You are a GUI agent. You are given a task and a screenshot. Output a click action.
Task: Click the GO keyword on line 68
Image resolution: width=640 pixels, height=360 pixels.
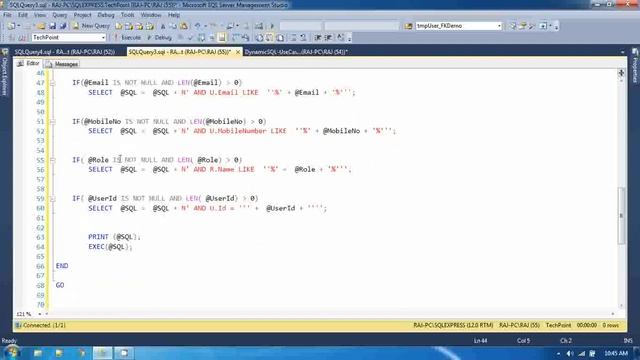click(x=60, y=285)
